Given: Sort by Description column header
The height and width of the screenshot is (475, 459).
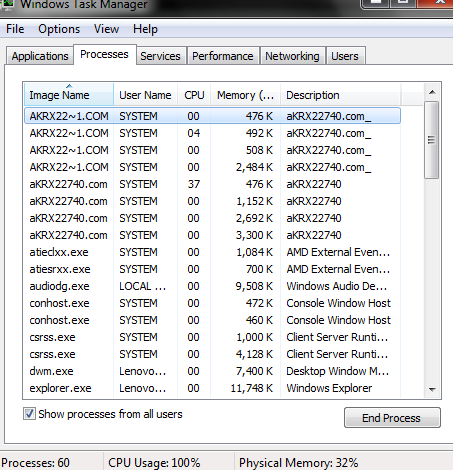Looking at the screenshot, I should click(340, 95).
